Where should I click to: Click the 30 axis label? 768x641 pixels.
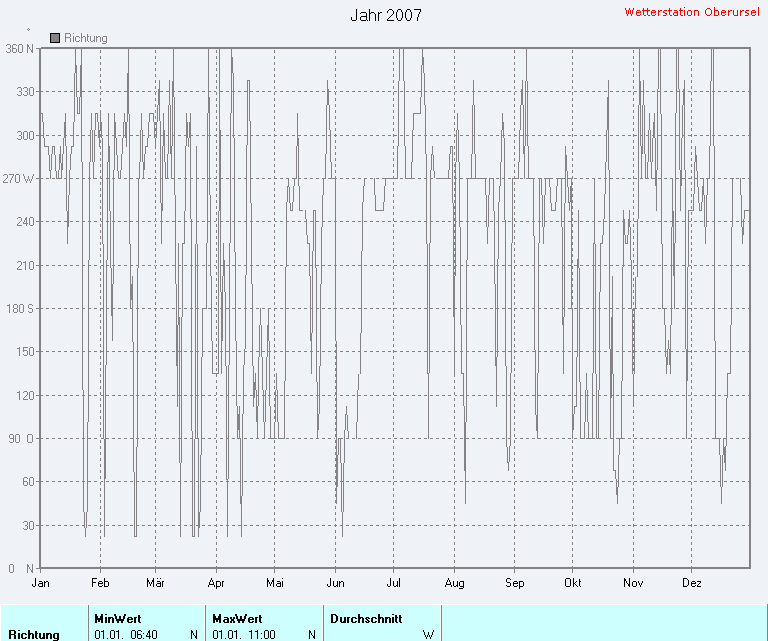pos(28,525)
